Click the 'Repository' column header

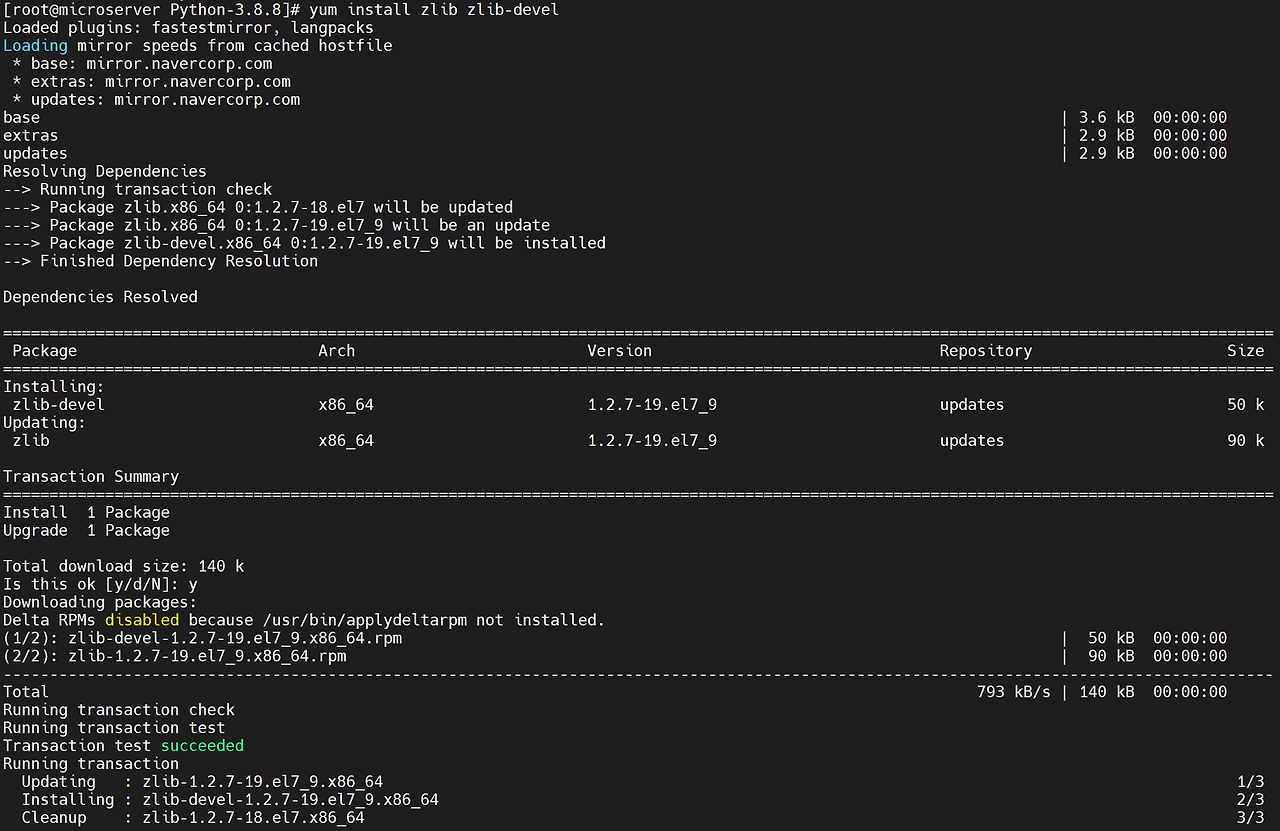pos(985,351)
